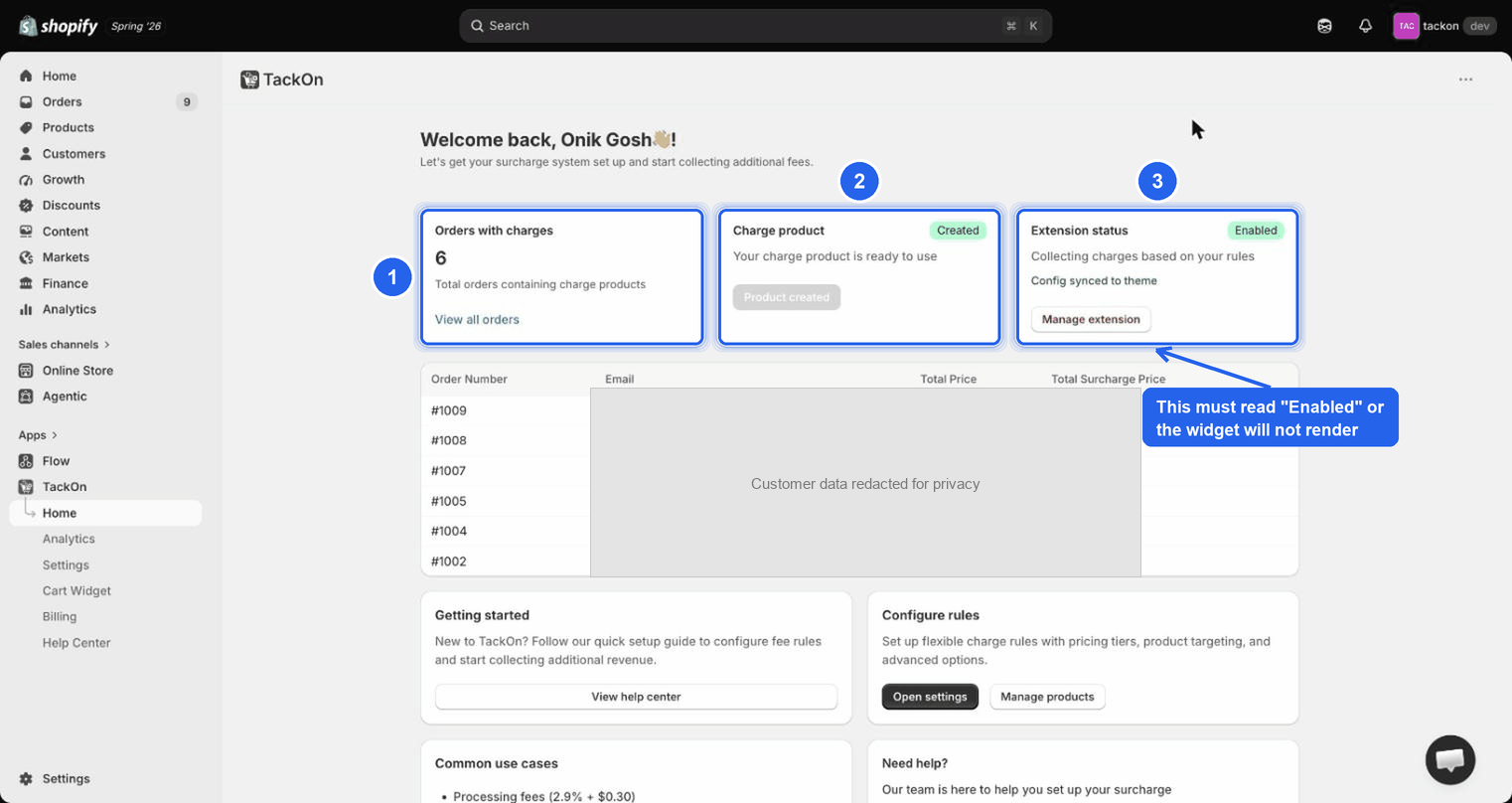Expand the Apps section
The image size is (1512, 803).
[38, 435]
